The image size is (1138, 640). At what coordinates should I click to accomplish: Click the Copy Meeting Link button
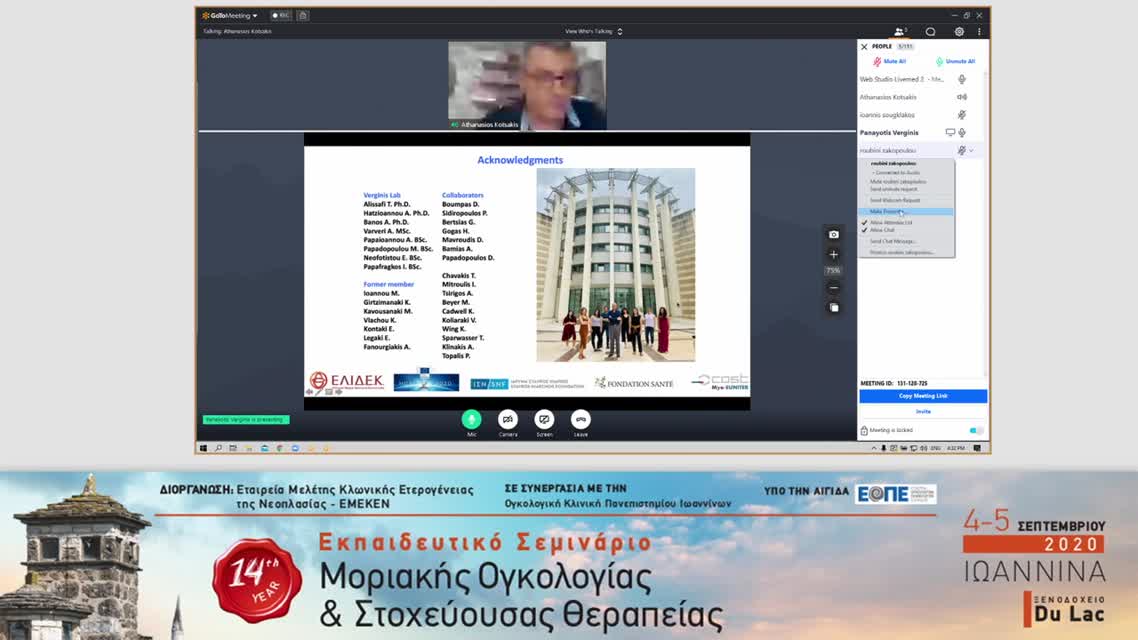tap(921, 396)
